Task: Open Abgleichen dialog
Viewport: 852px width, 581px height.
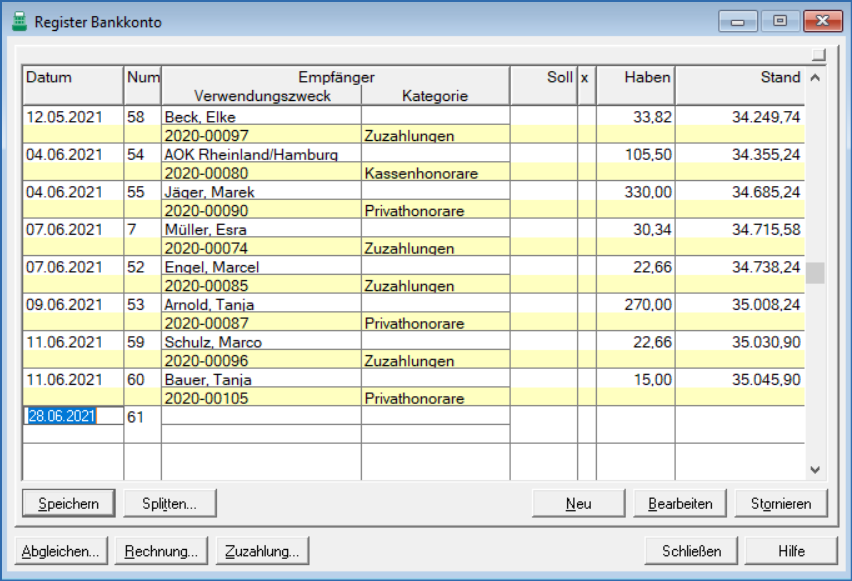Action: (x=60, y=551)
